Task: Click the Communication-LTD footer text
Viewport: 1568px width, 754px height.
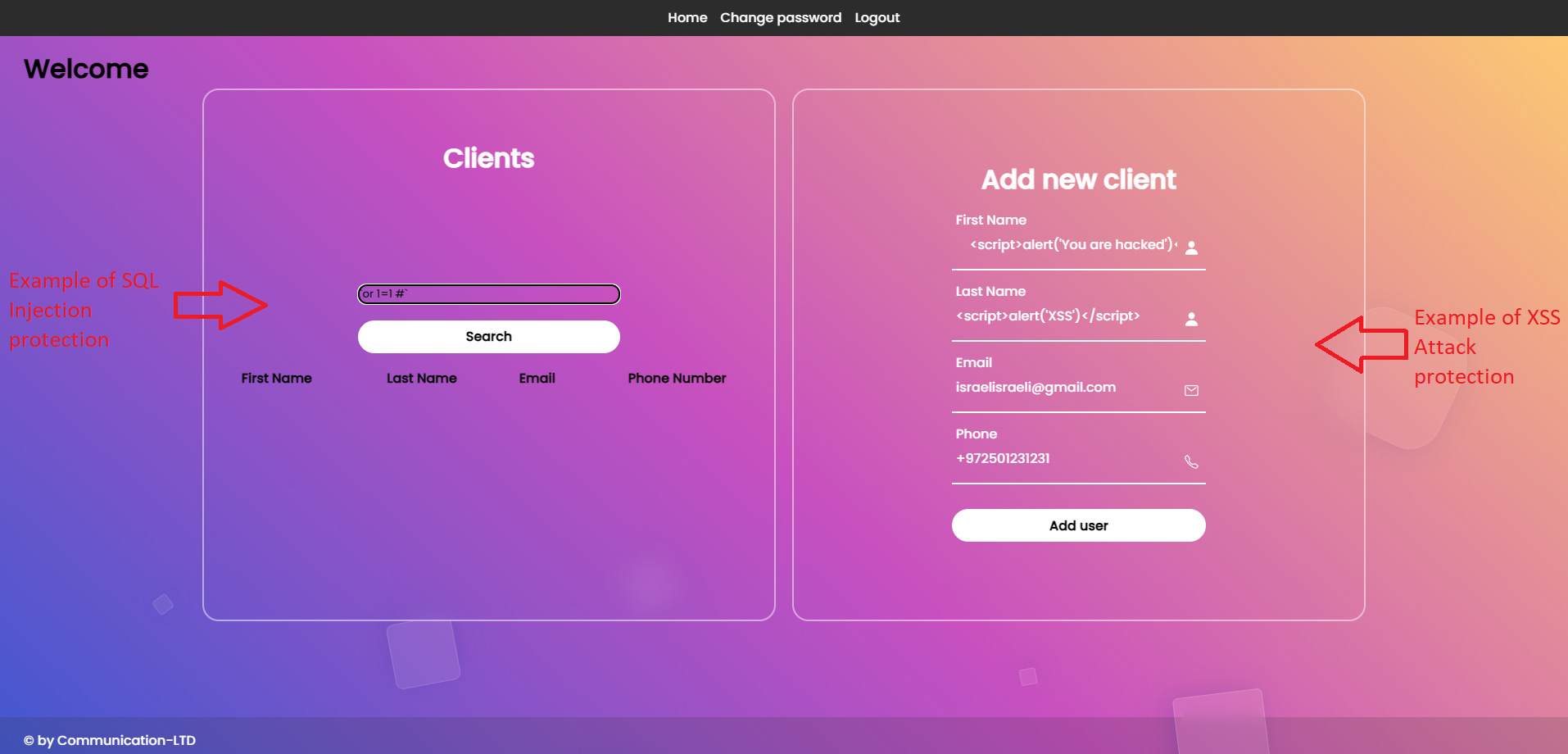Action: pos(110,741)
